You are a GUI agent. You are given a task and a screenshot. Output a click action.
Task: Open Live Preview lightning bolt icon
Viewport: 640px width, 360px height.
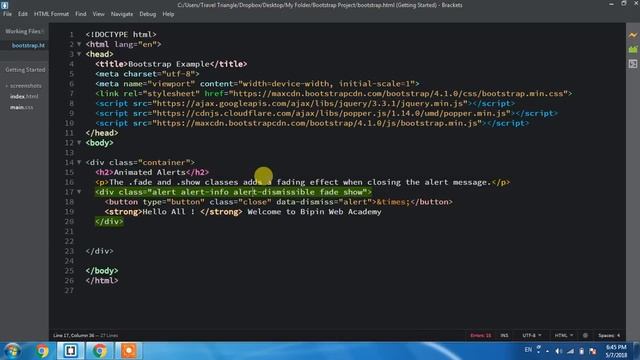coord(633,35)
